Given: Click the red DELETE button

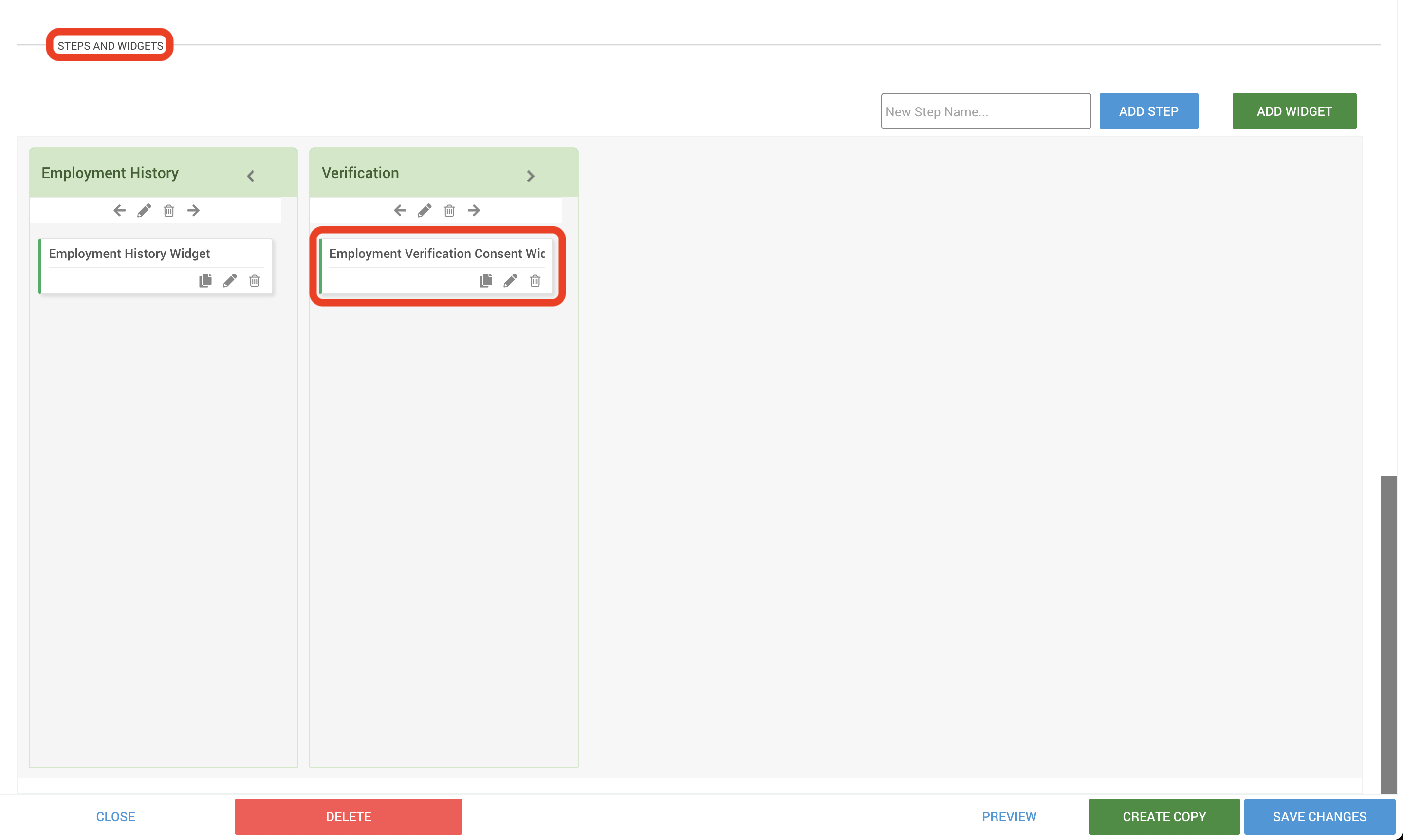Looking at the screenshot, I should 348,816.
